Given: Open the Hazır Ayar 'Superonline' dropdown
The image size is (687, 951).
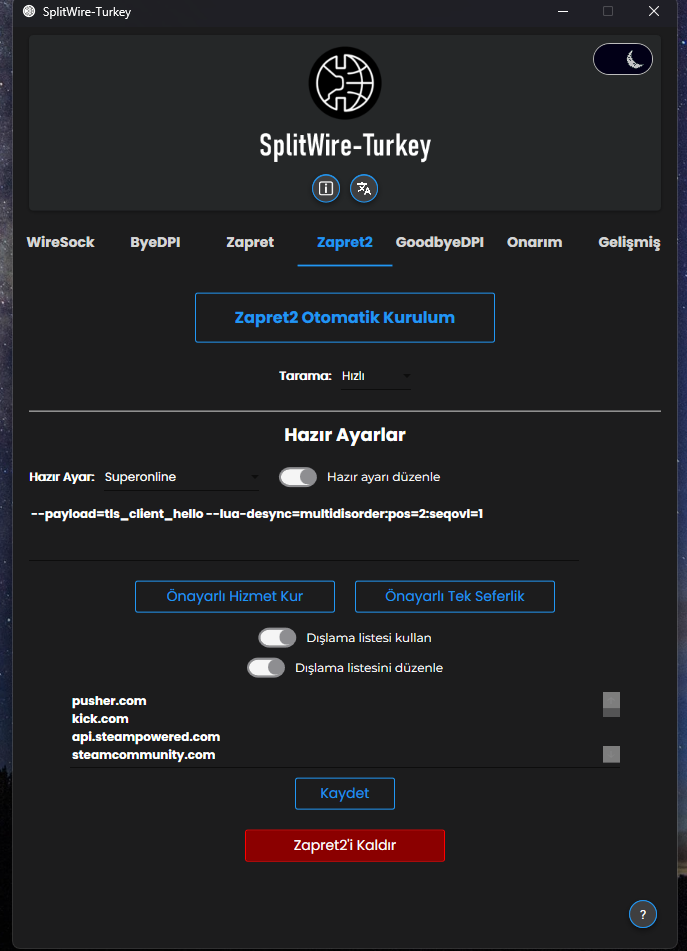Looking at the screenshot, I should (x=181, y=477).
